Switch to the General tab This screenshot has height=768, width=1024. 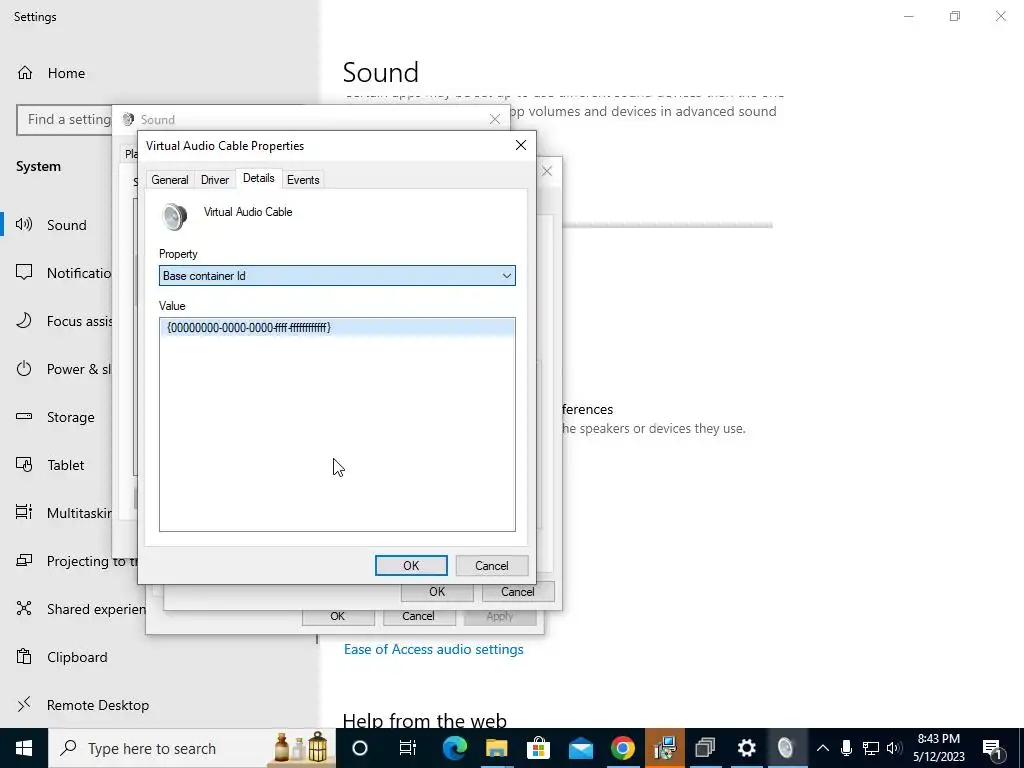point(170,180)
